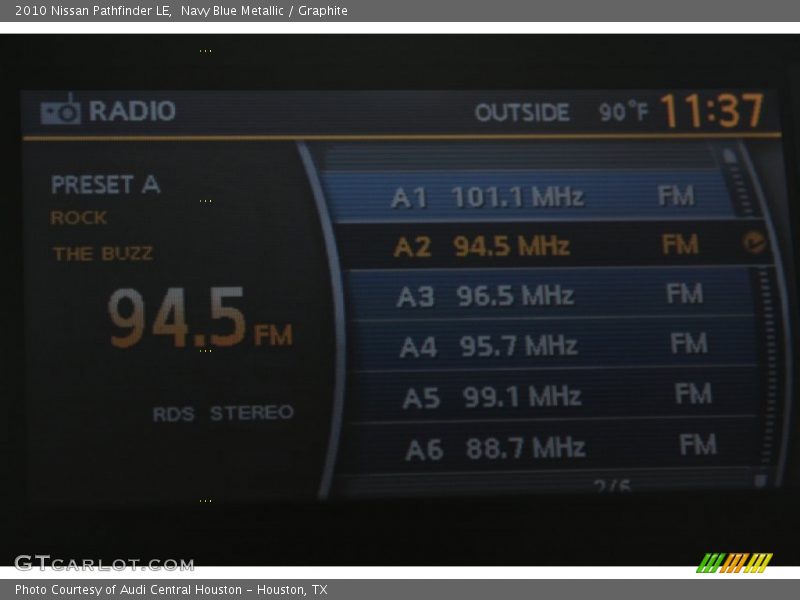Select preset A4 95.7 MHz

[554, 344]
